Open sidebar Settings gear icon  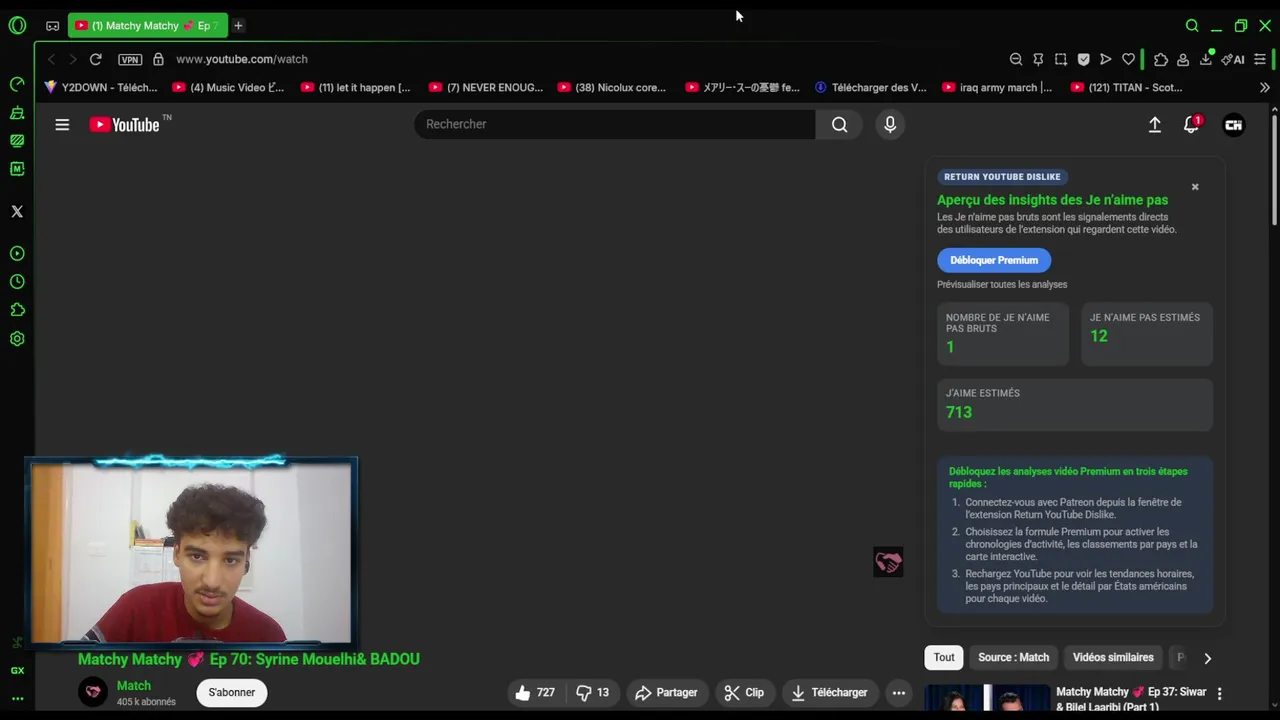[17, 339]
